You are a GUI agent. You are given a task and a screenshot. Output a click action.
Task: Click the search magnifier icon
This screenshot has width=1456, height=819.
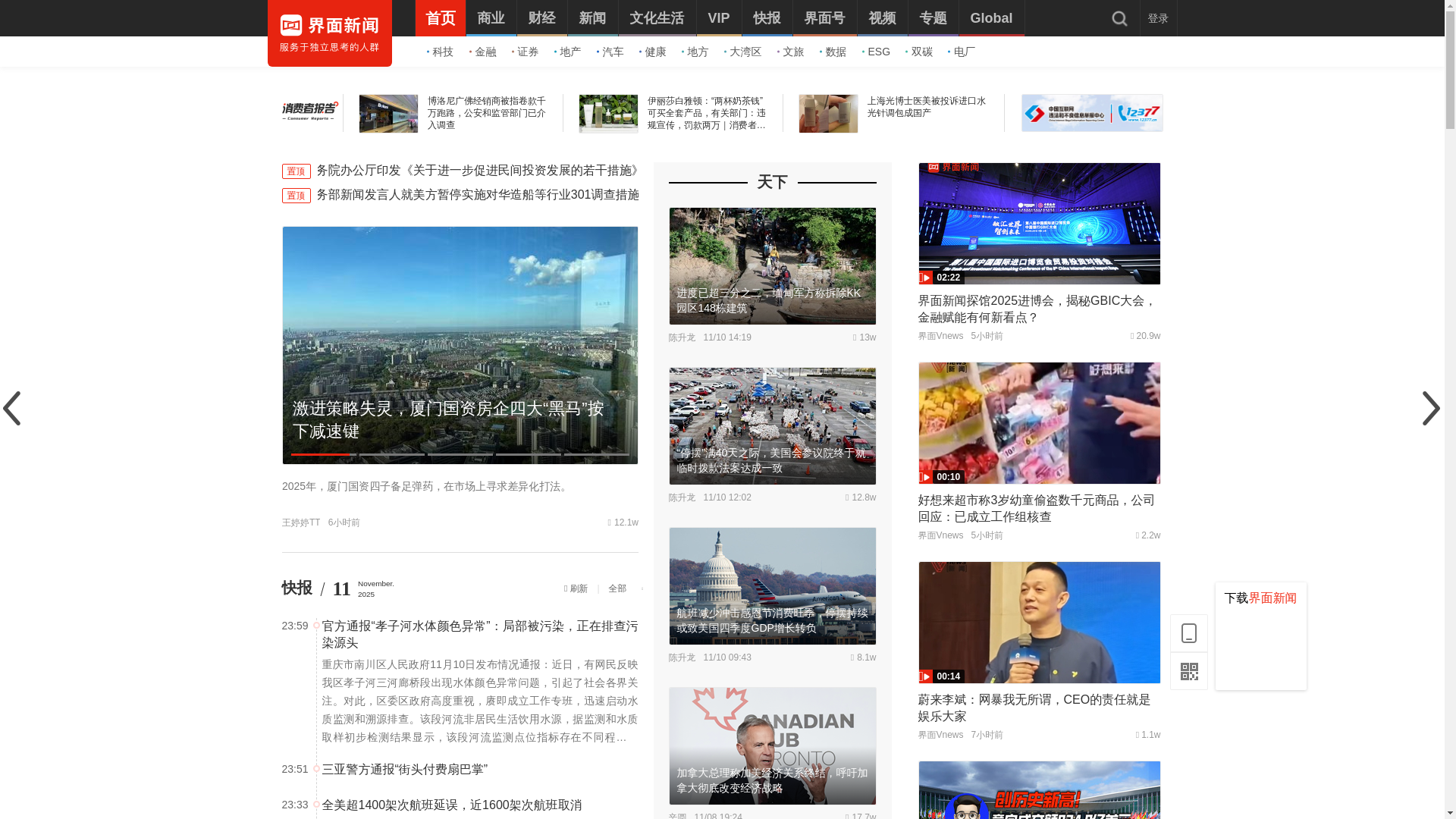pos(1119,18)
